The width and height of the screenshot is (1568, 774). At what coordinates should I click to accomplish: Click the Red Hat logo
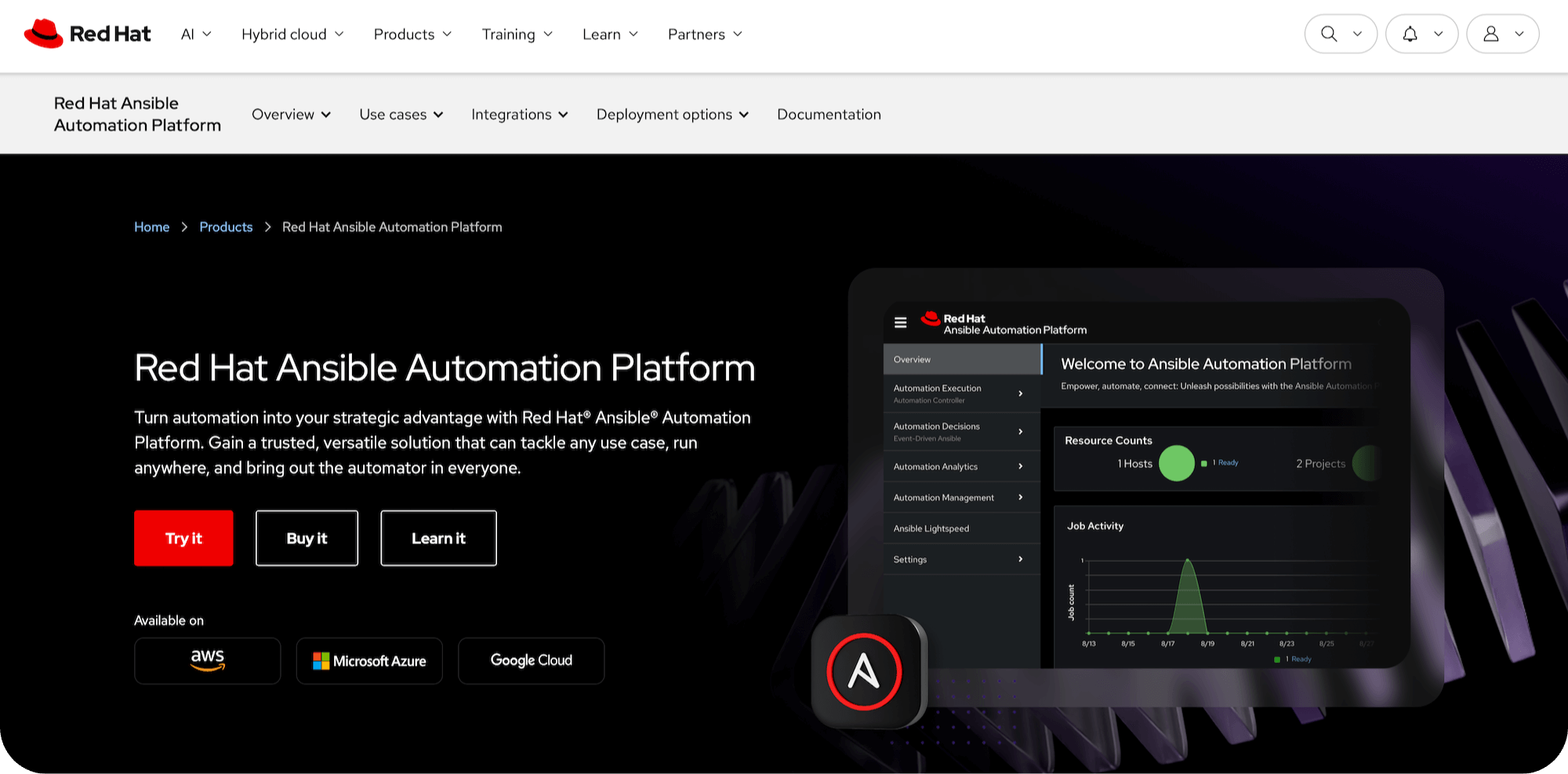(86, 33)
